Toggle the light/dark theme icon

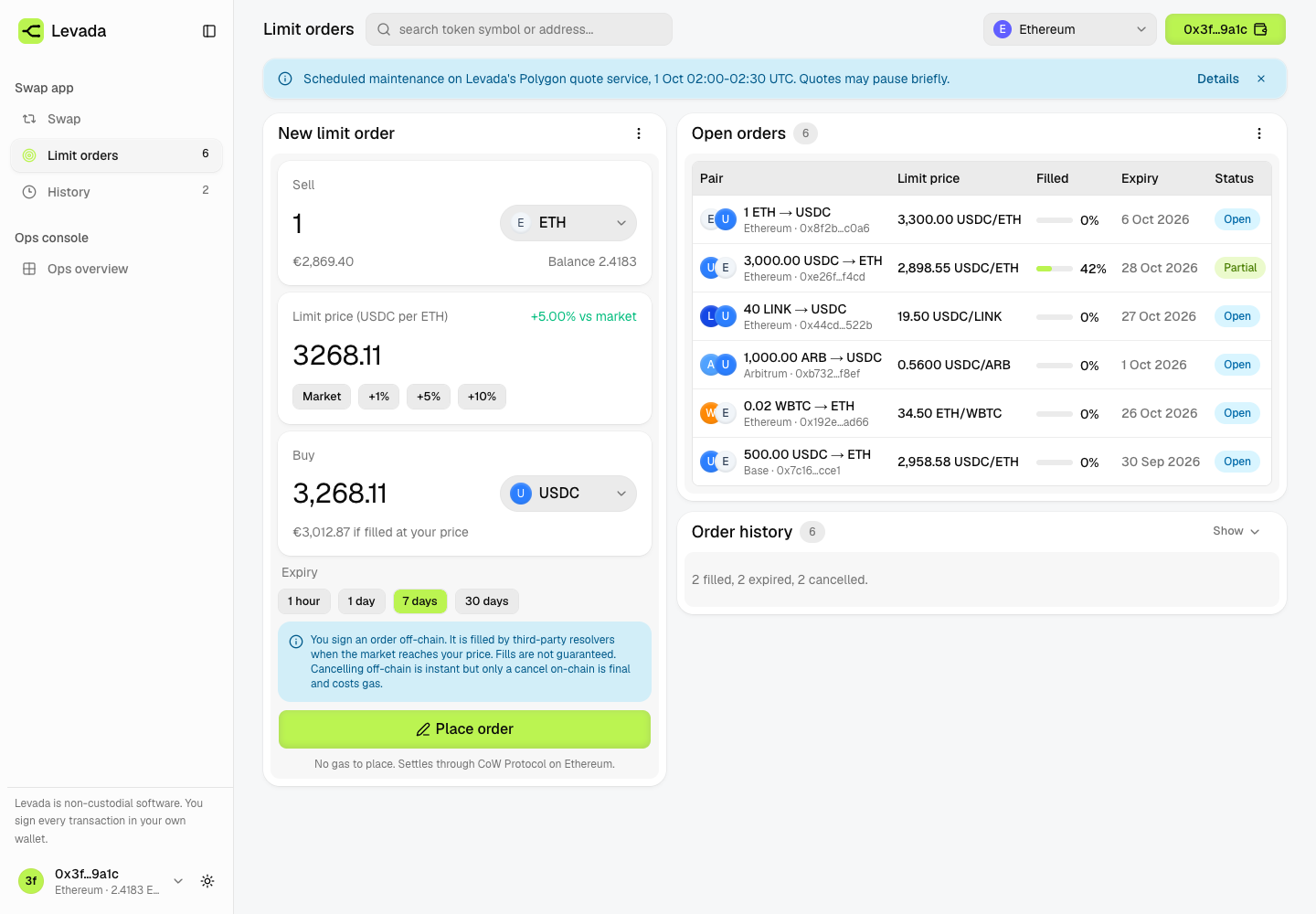(x=207, y=881)
